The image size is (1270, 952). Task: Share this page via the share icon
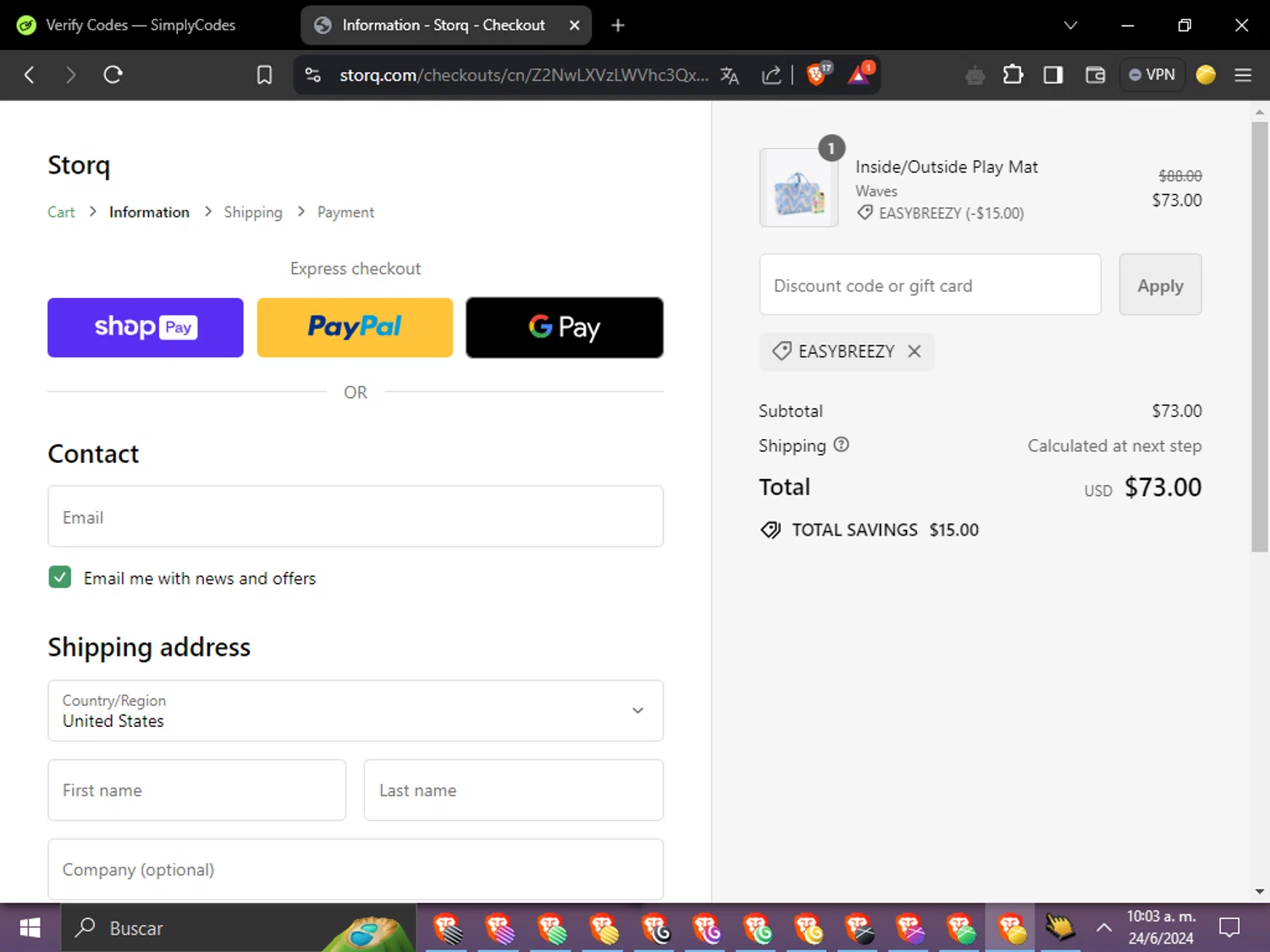tap(771, 75)
